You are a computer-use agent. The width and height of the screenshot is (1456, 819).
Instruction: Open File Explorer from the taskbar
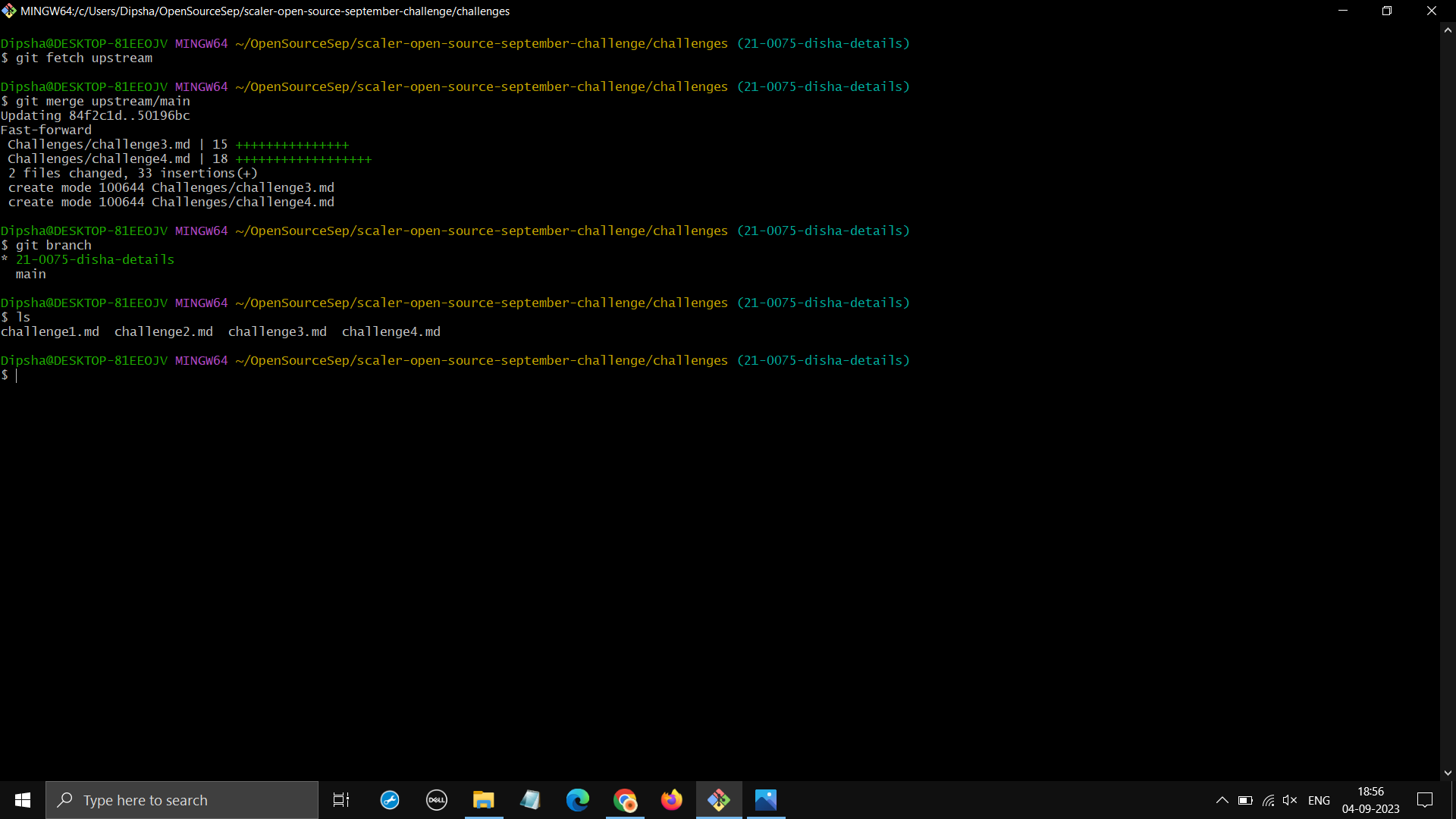coord(483,800)
